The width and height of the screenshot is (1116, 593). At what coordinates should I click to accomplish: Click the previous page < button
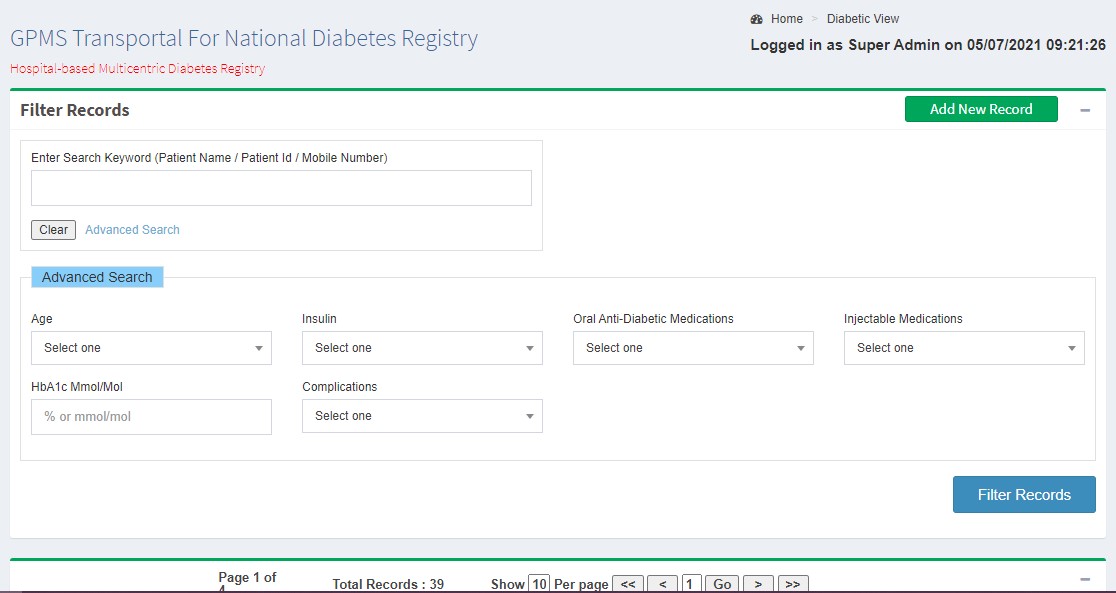(x=662, y=584)
